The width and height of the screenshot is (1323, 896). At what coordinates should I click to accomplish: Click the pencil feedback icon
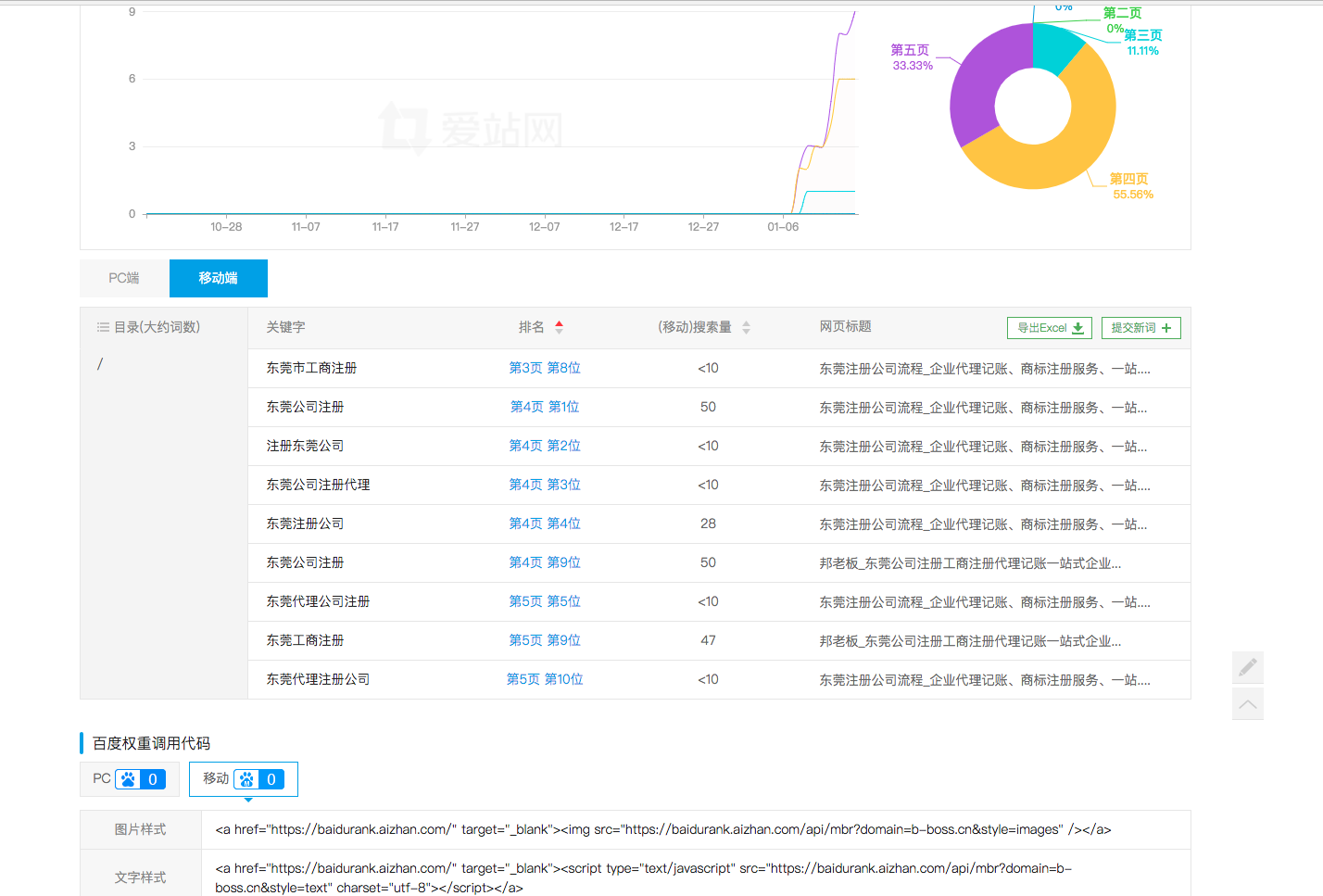1248,667
